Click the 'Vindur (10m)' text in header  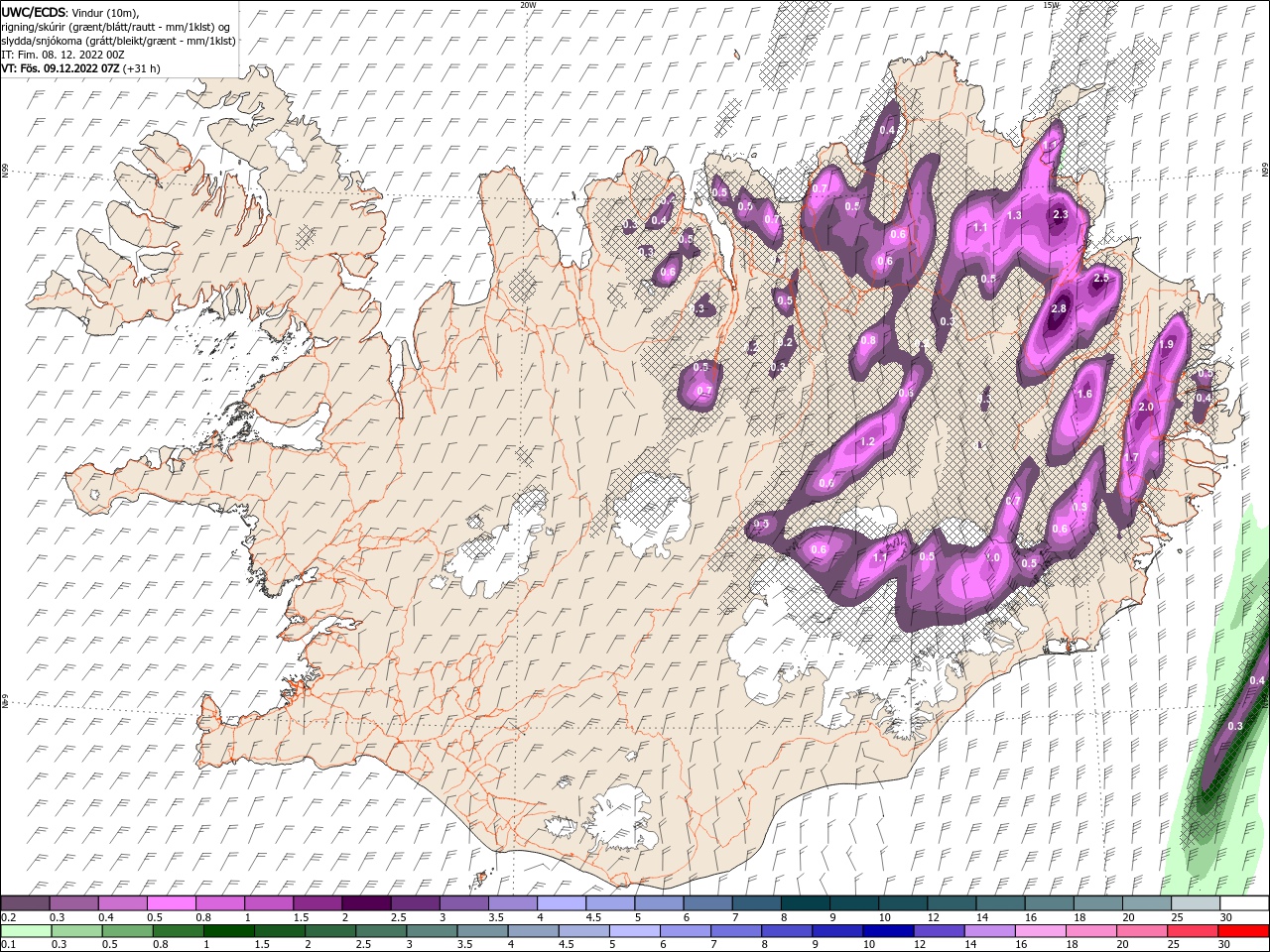click(x=106, y=13)
